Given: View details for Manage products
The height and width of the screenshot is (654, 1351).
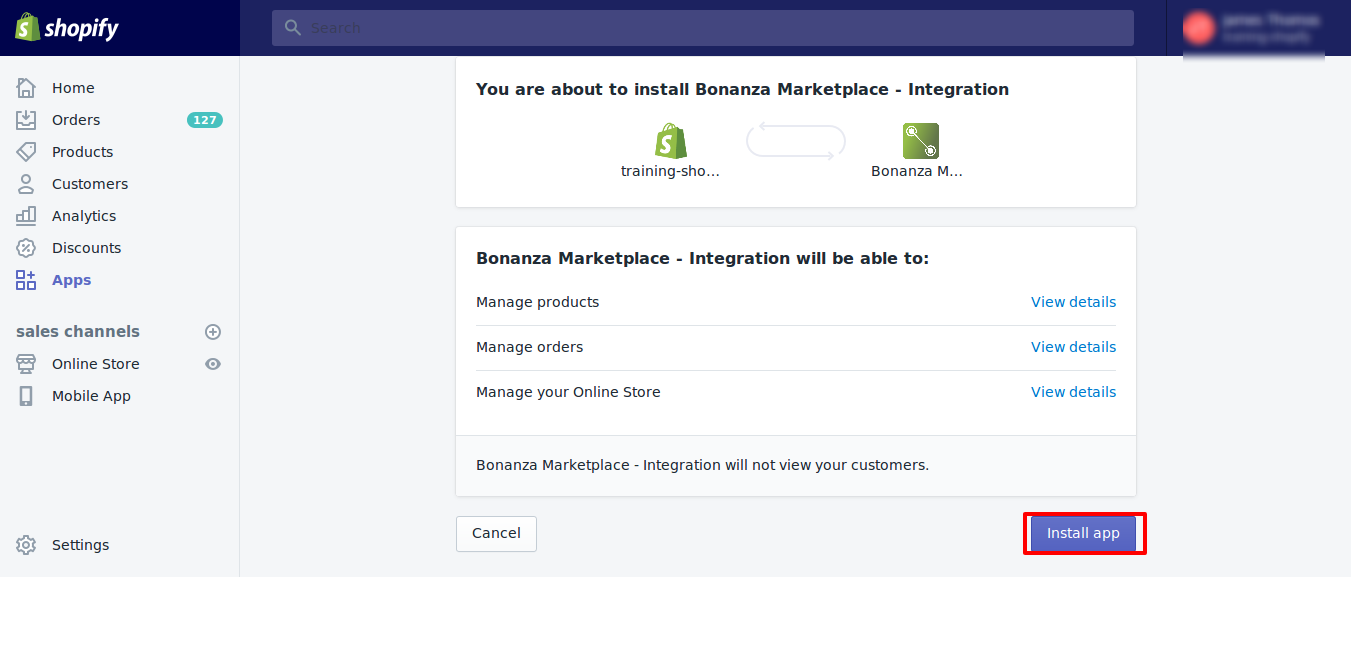Looking at the screenshot, I should pyautogui.click(x=1073, y=302).
